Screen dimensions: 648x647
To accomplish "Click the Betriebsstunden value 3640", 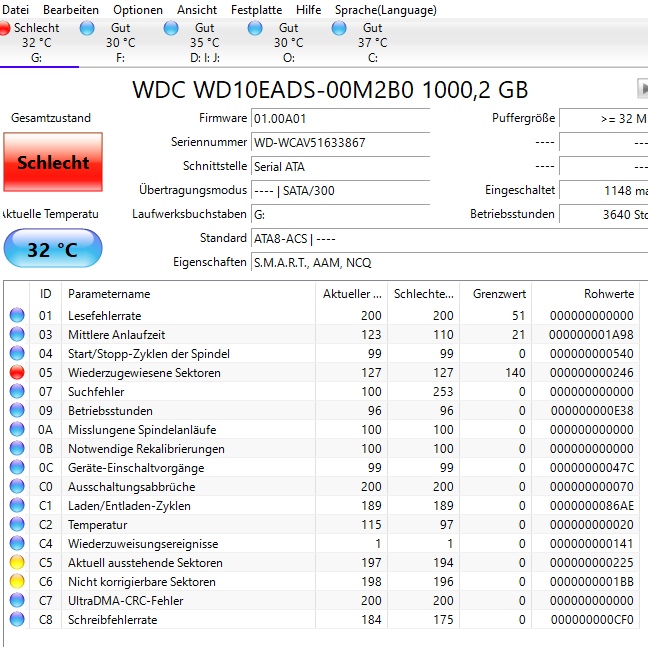I will click(603, 214).
